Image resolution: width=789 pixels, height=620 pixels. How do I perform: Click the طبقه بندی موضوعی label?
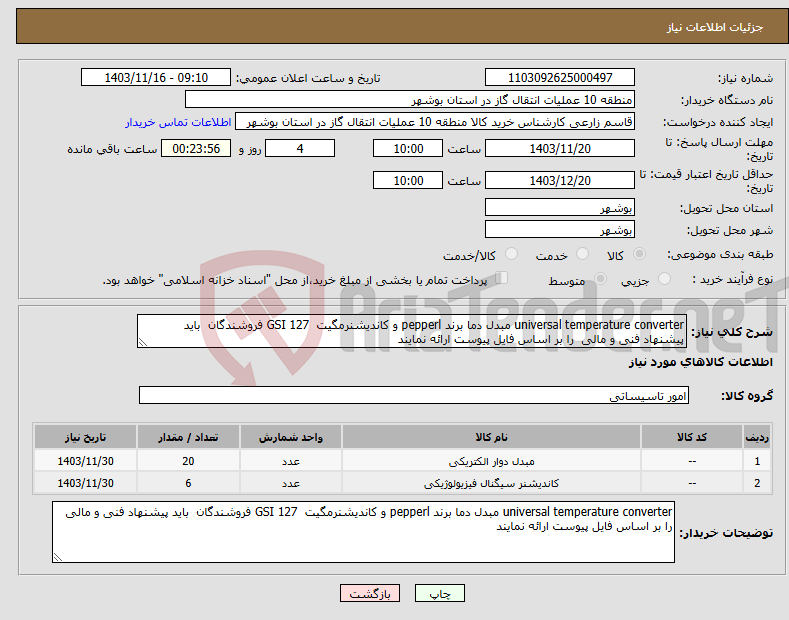click(720, 255)
